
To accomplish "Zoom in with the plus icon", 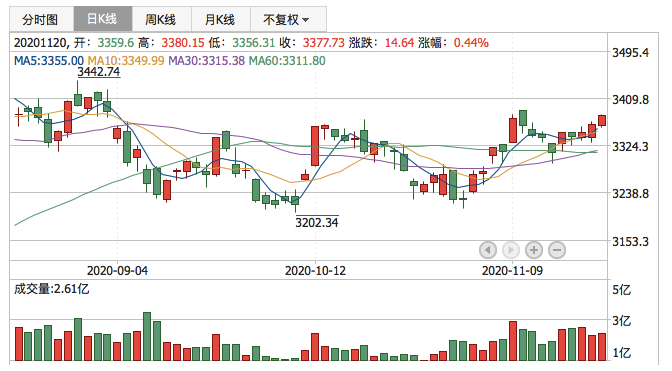I will (534, 250).
